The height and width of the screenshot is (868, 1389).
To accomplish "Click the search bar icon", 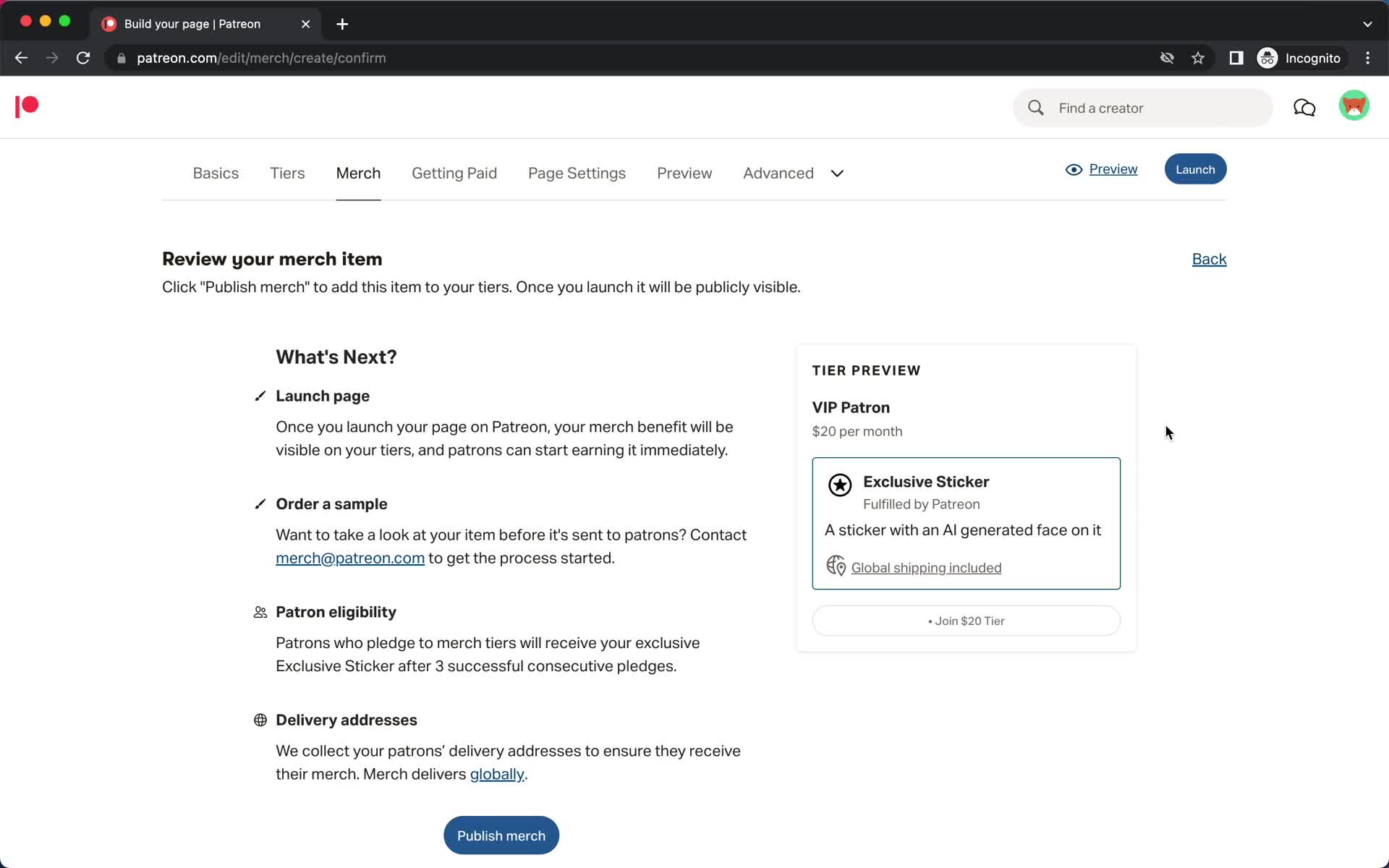I will pos(1036,107).
